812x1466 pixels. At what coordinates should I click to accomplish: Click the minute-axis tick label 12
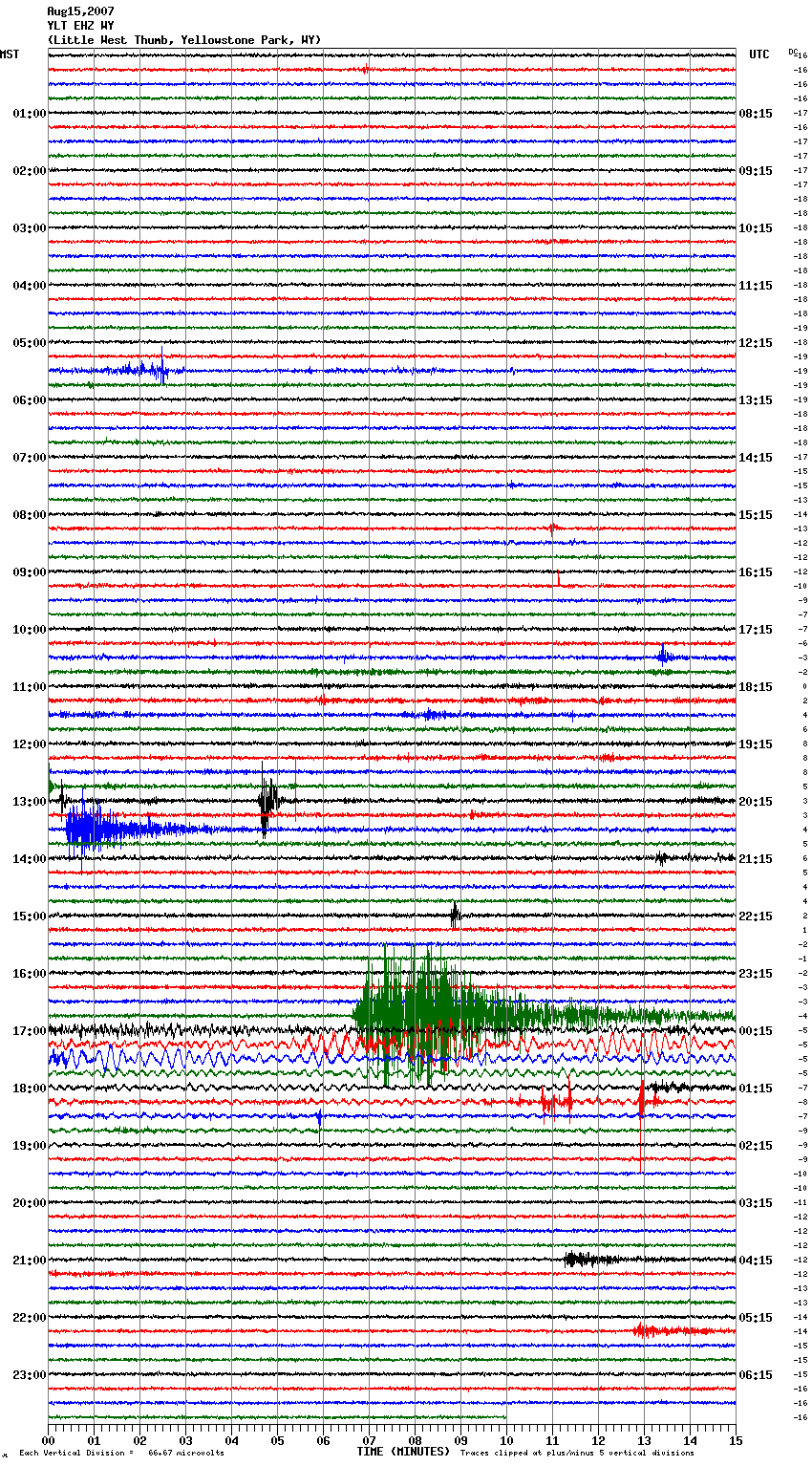[598, 1441]
